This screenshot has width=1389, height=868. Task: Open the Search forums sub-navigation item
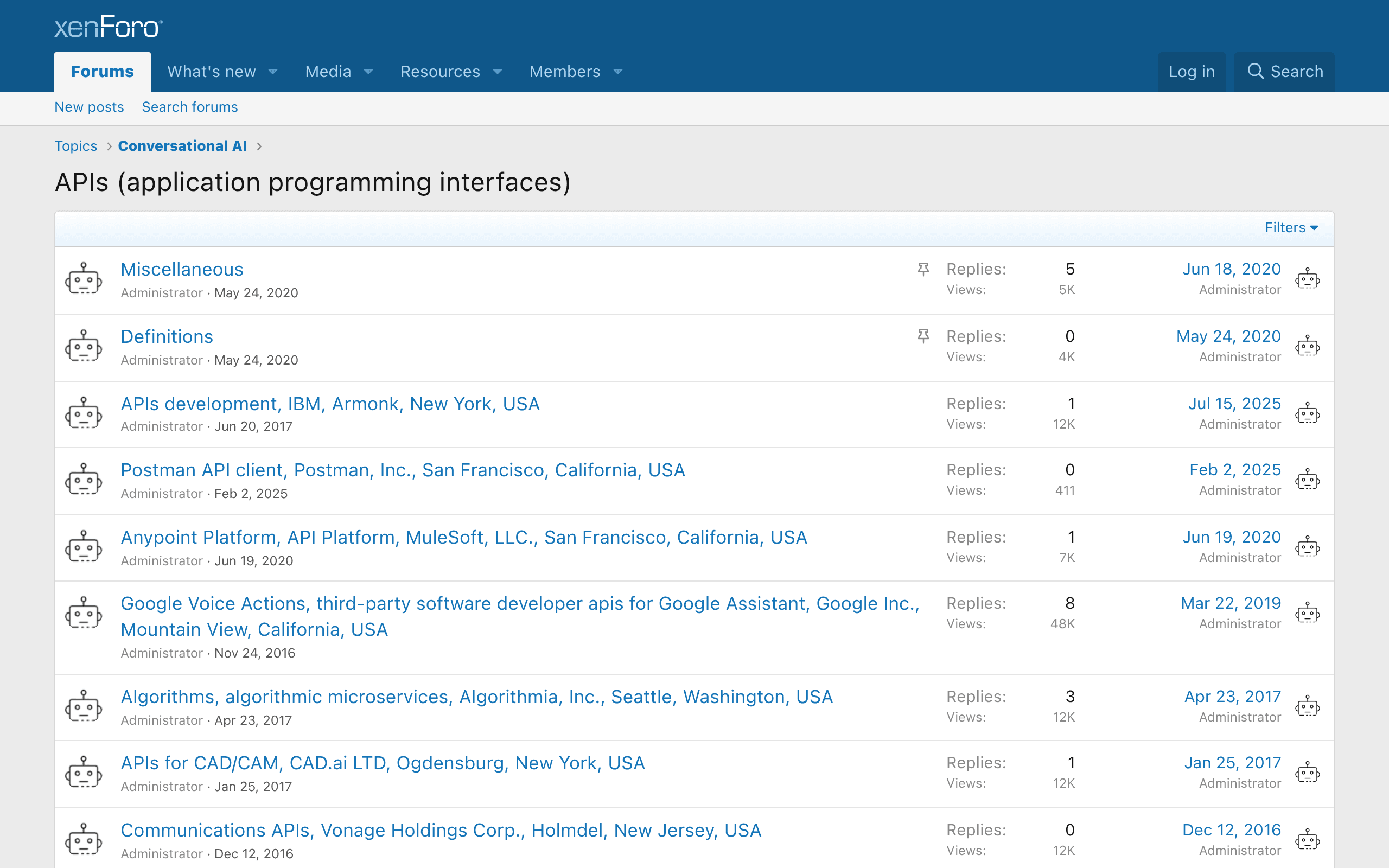(189, 107)
